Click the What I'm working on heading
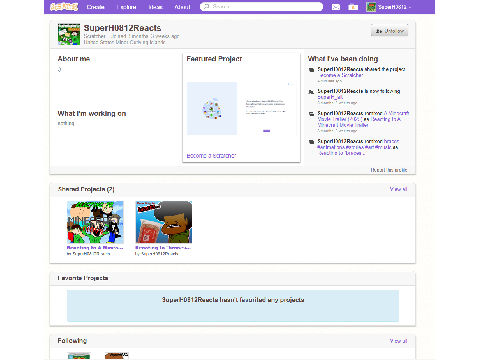480x360 pixels. tap(92, 114)
